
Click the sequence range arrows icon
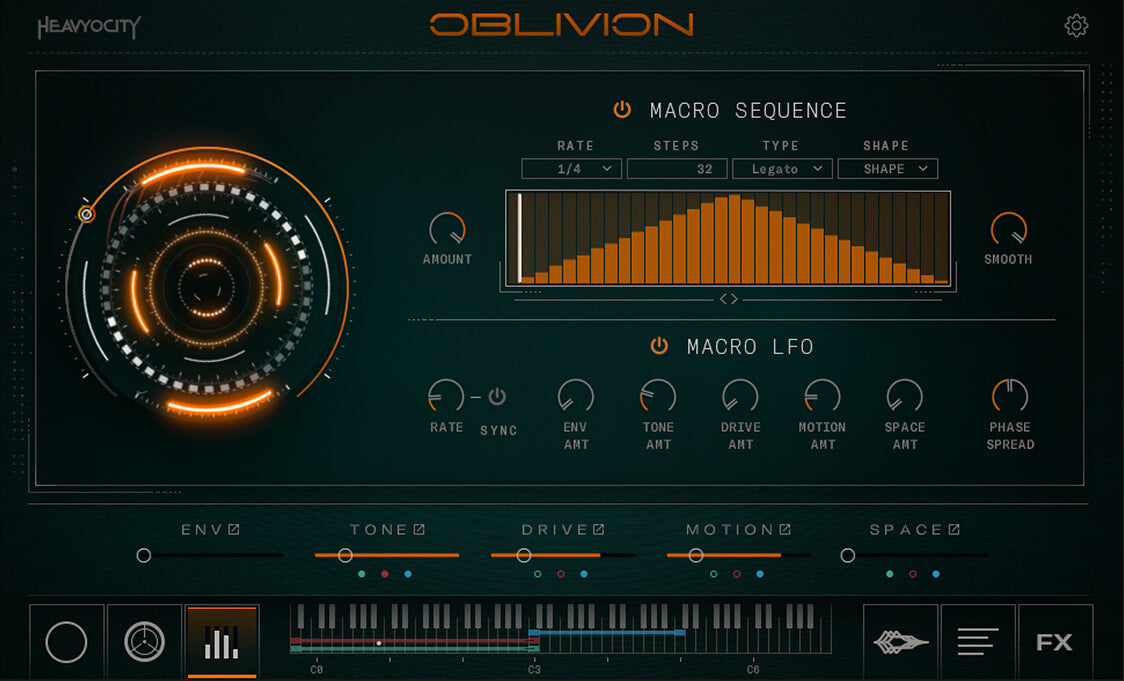[x=728, y=299]
